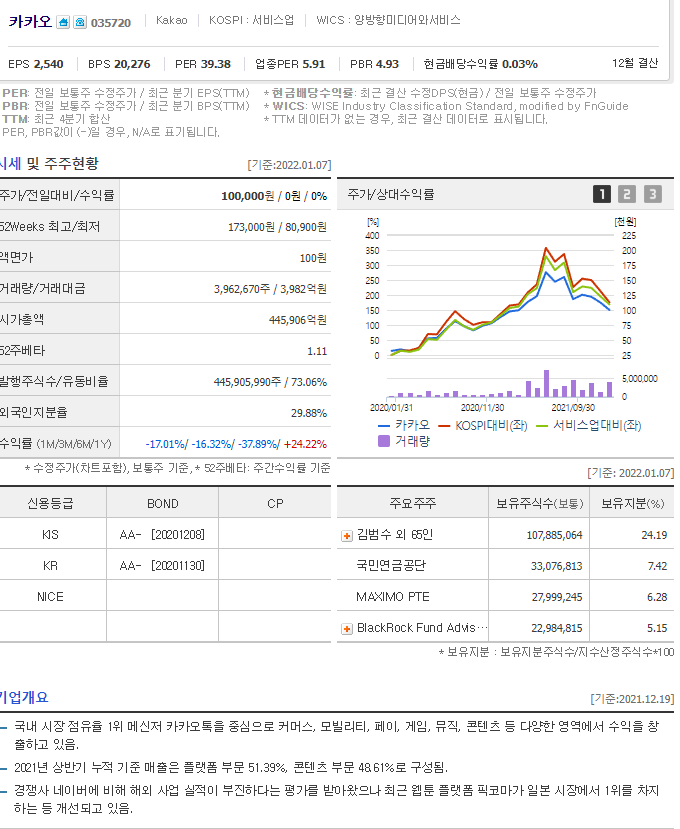Click the CP column header
The width and height of the screenshot is (680, 829).
click(x=275, y=504)
